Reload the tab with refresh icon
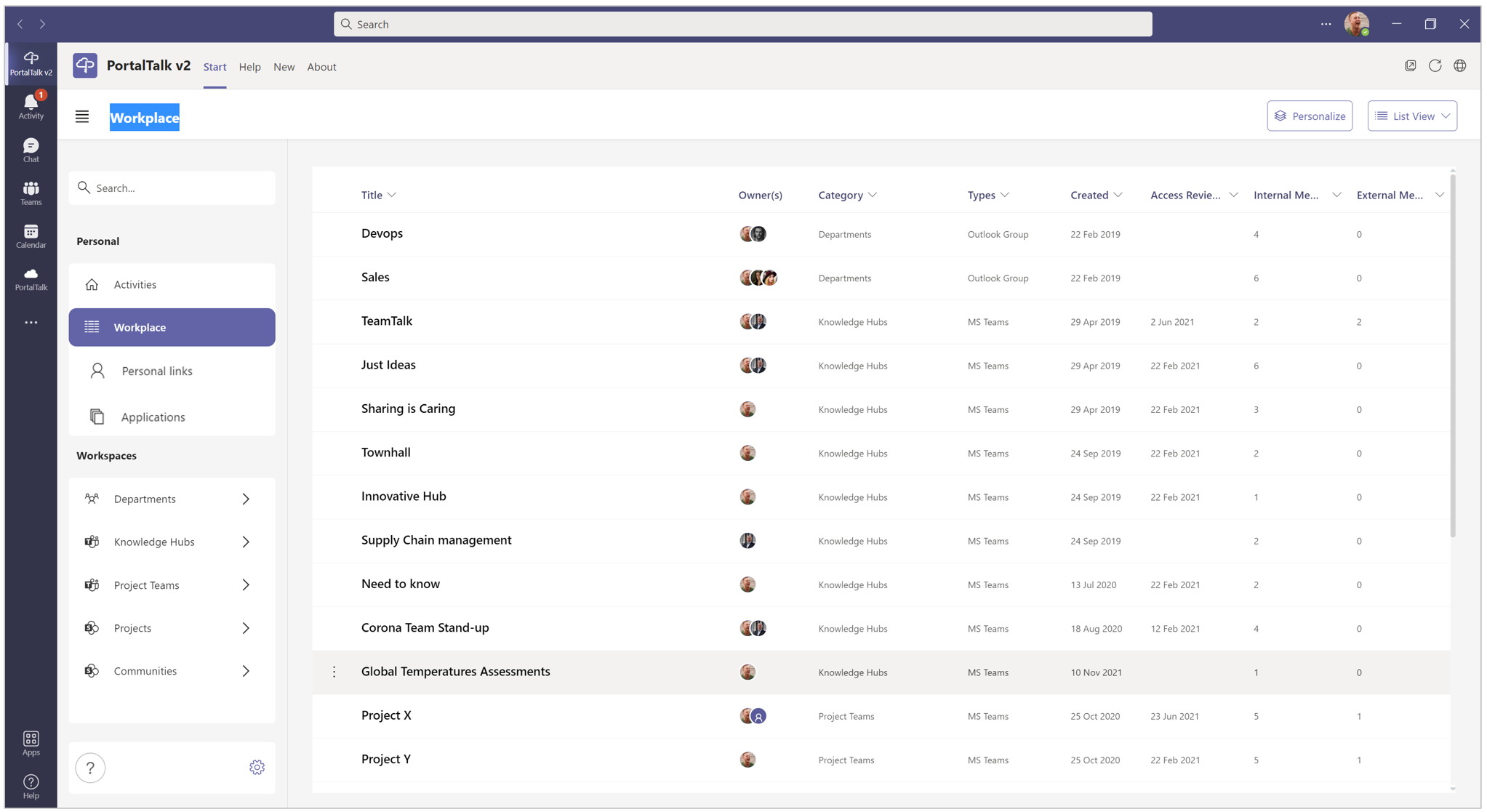The width and height of the screenshot is (1487, 812). click(x=1435, y=65)
